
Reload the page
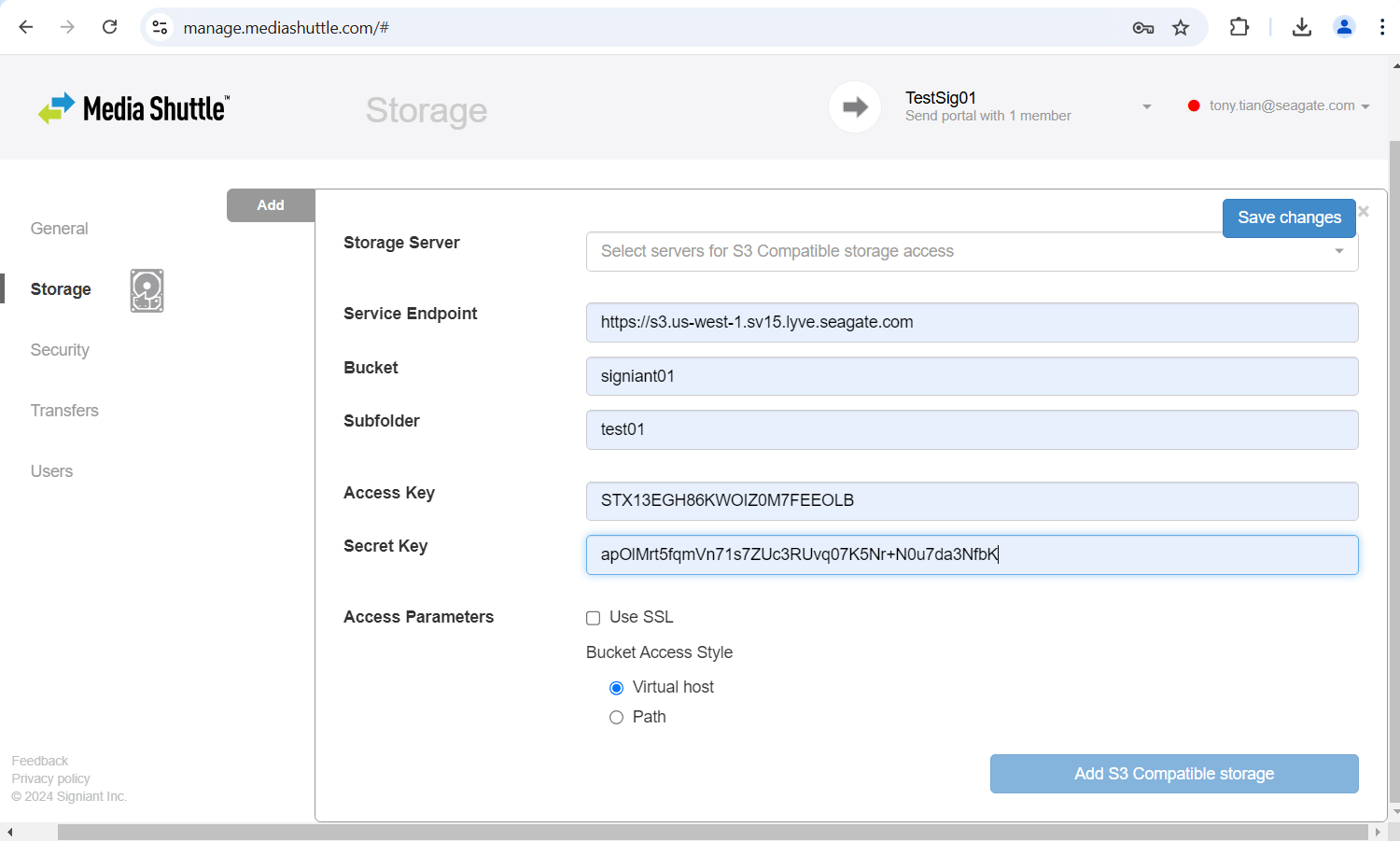pos(110,27)
